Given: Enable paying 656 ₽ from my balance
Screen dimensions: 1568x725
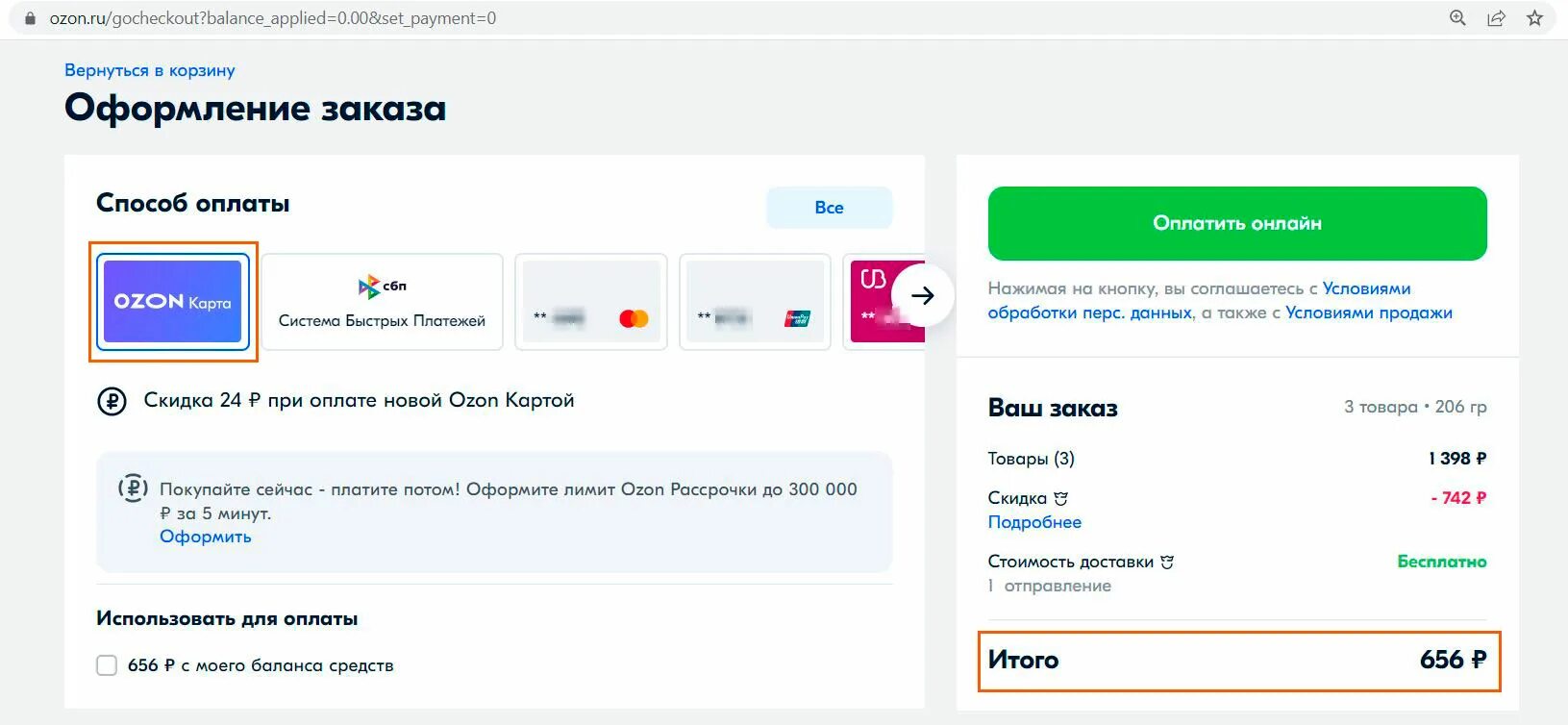Looking at the screenshot, I should point(107,665).
